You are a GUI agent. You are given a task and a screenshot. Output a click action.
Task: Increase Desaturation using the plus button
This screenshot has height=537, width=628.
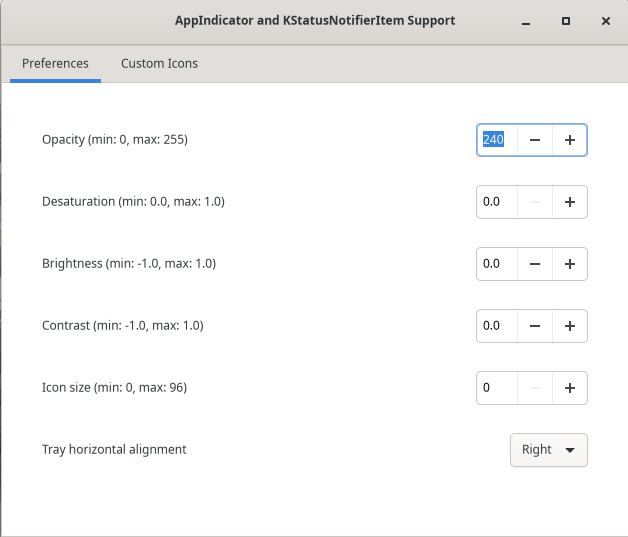pyautogui.click(x=570, y=202)
